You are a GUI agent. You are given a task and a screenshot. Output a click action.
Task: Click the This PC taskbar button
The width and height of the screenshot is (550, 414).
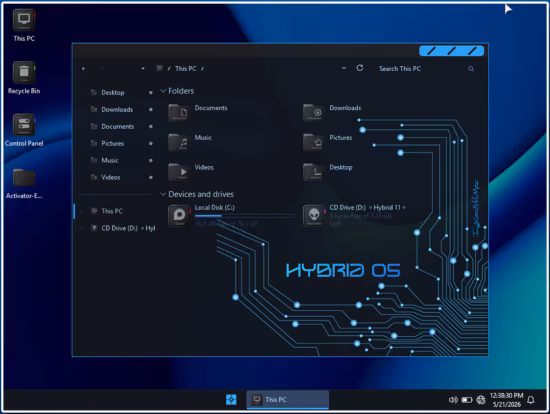coord(288,400)
